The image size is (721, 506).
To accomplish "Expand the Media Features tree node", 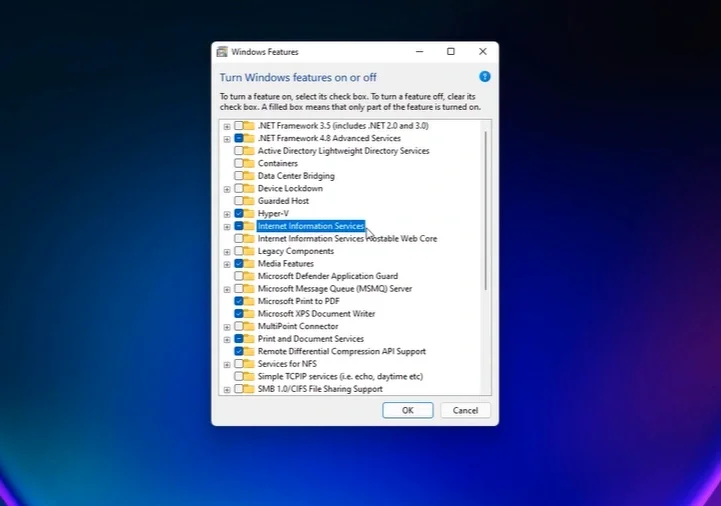I will pos(227,264).
